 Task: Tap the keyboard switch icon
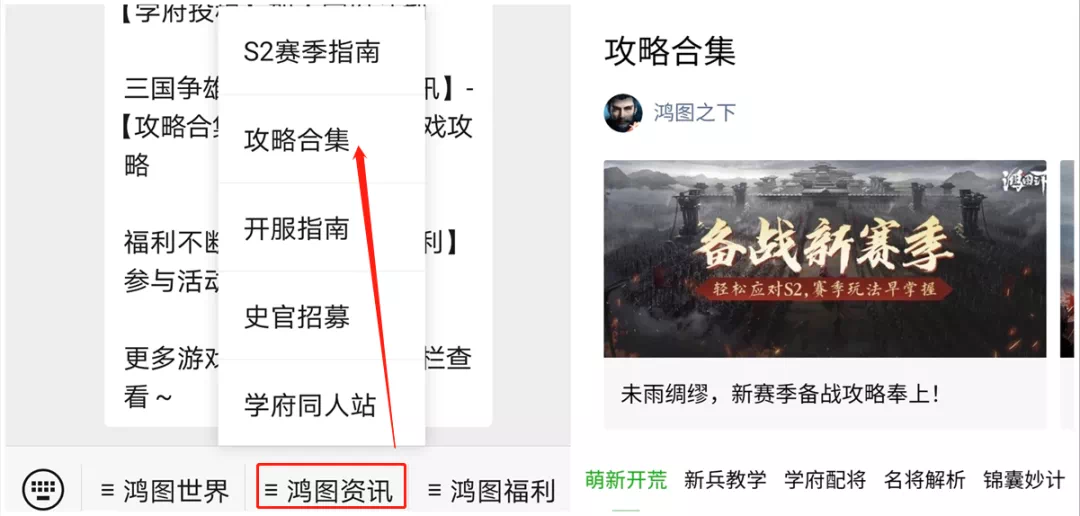pyautogui.click(x=43, y=489)
